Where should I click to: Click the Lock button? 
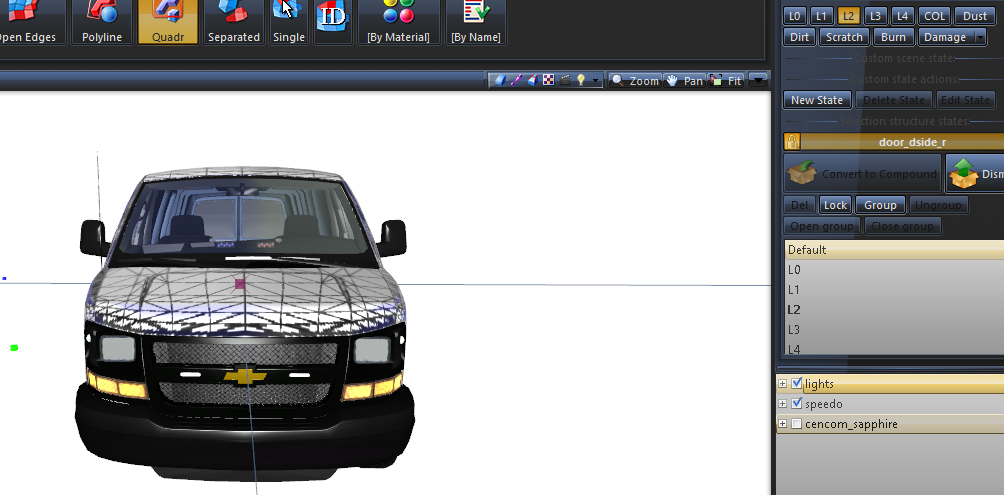coord(835,205)
